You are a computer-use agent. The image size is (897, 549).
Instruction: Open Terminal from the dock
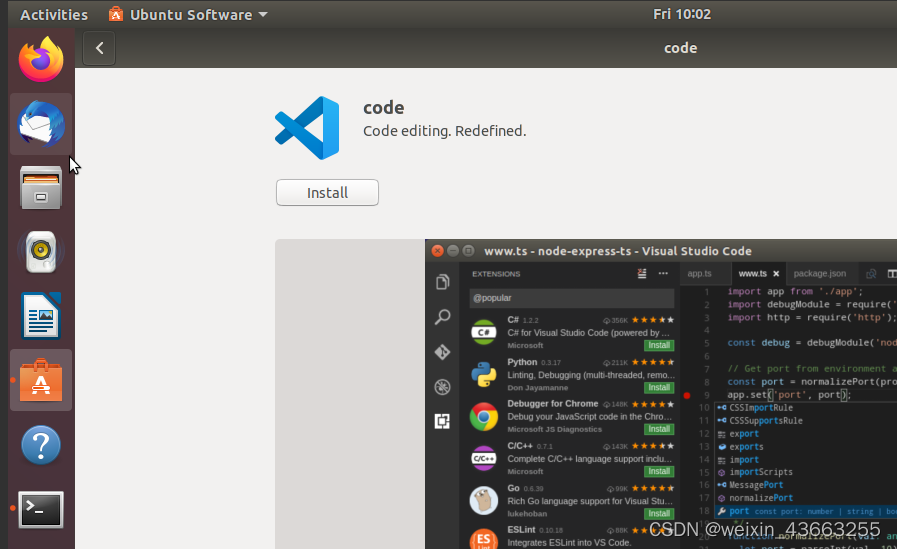tap(41, 510)
